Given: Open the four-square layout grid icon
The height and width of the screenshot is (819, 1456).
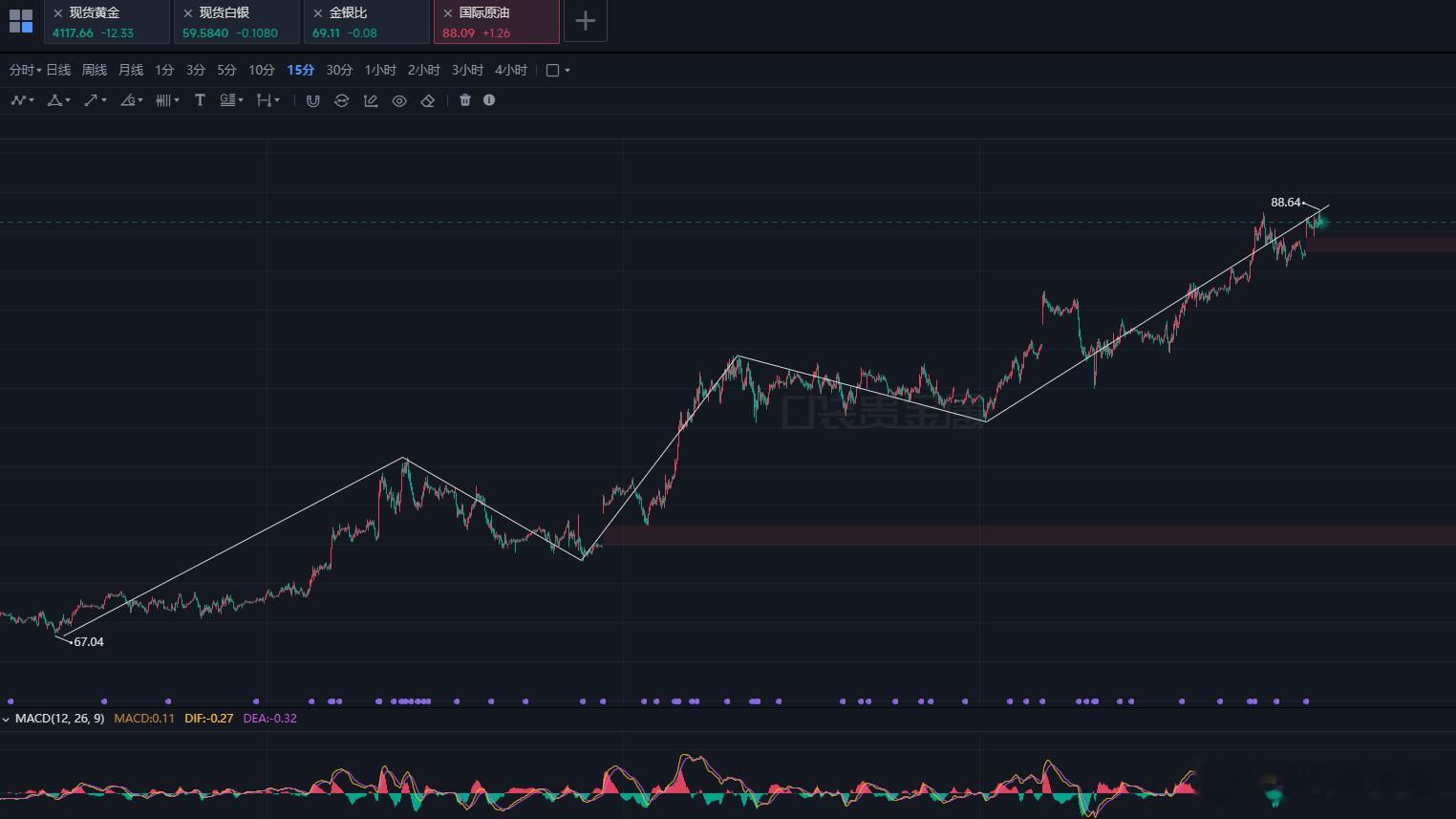Looking at the screenshot, I should 21,21.
